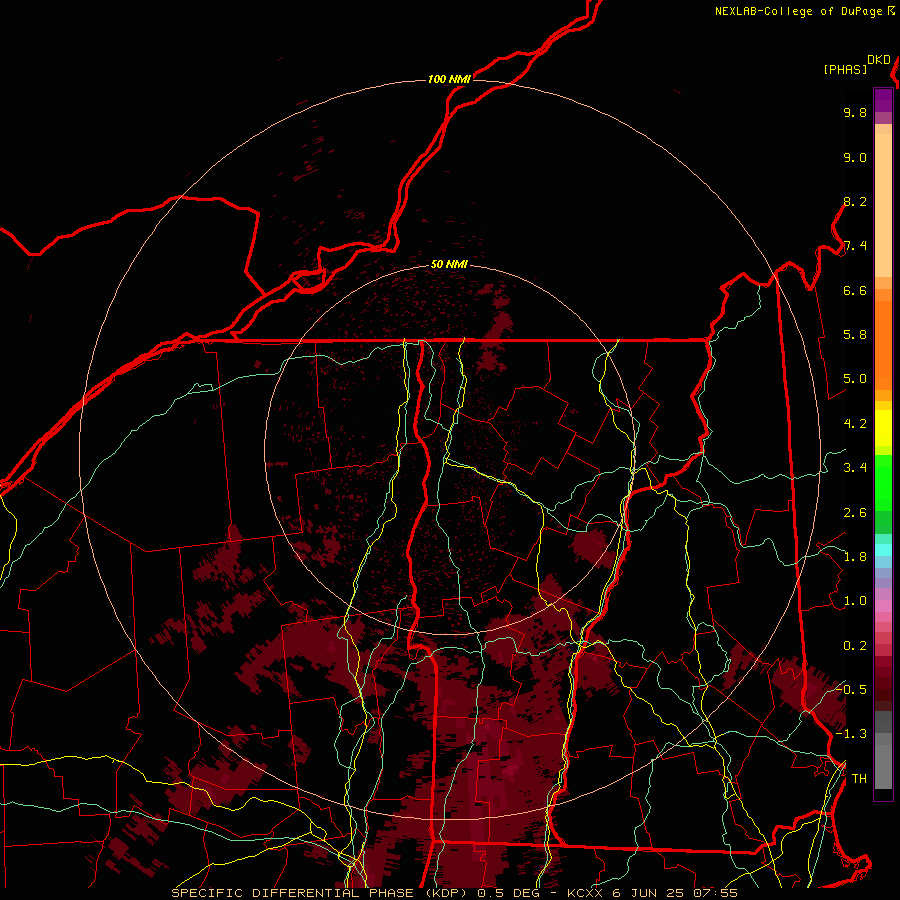Click the 7.4 value on color scale

coord(855,246)
